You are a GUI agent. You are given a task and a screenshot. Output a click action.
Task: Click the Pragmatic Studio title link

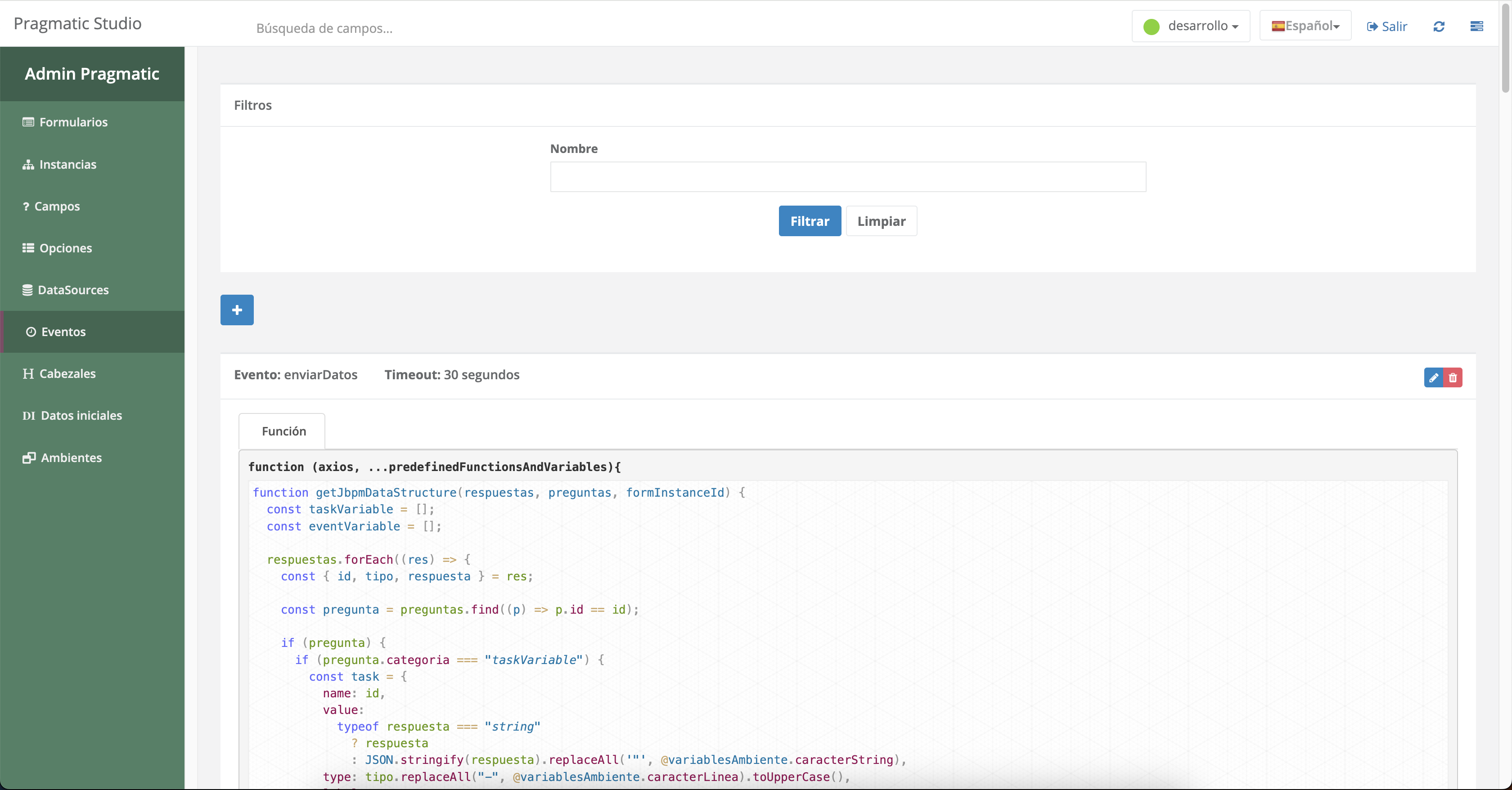coord(77,23)
